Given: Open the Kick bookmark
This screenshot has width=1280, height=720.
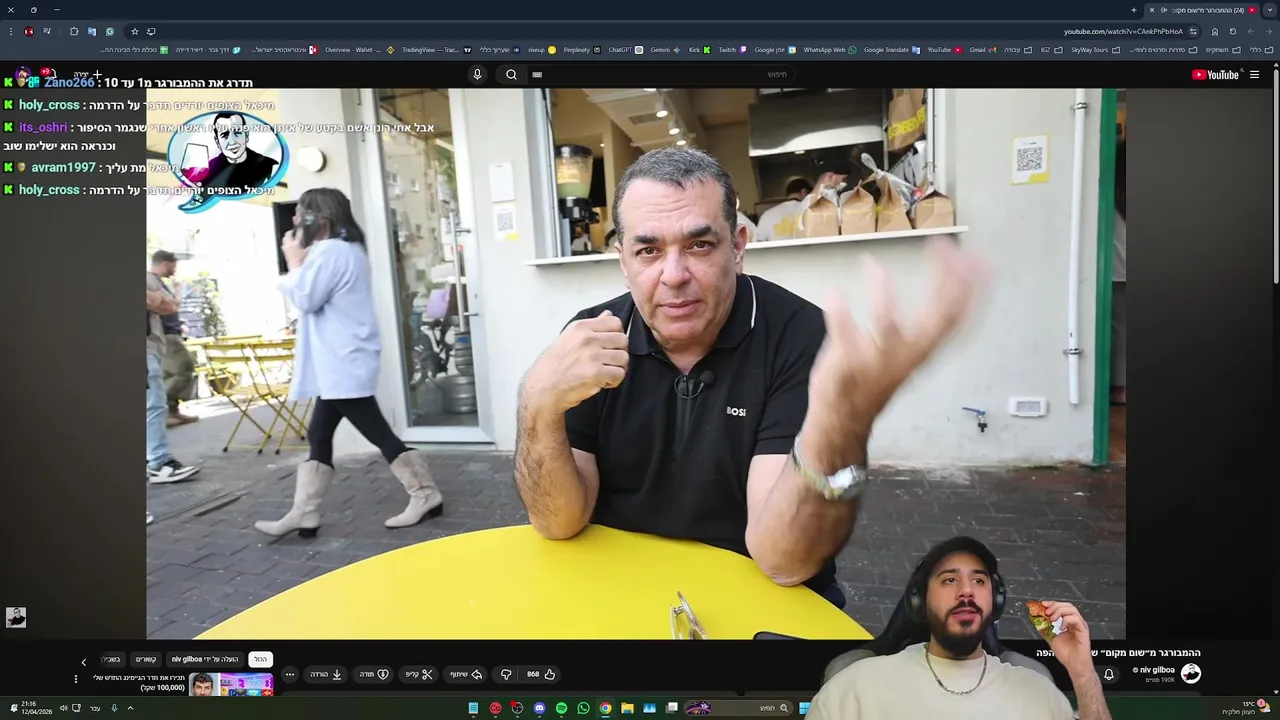Looking at the screenshot, I should pos(699,50).
